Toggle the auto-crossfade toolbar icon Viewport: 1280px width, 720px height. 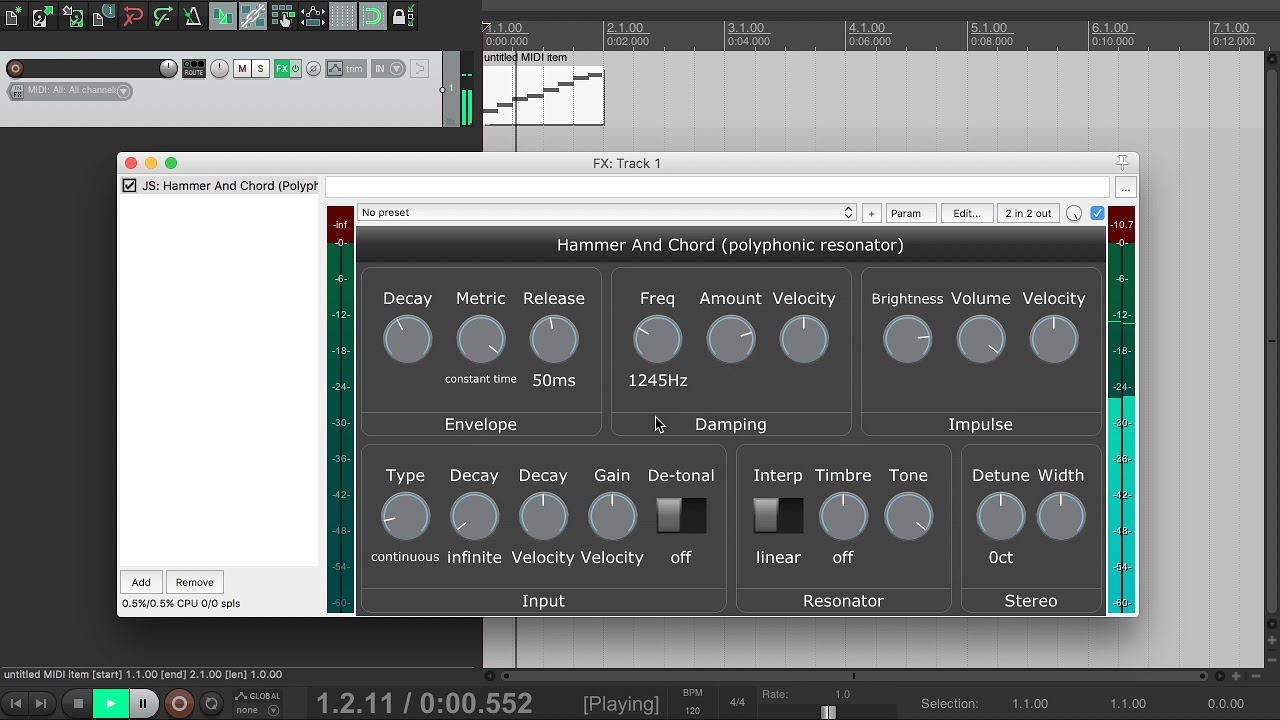[223, 17]
